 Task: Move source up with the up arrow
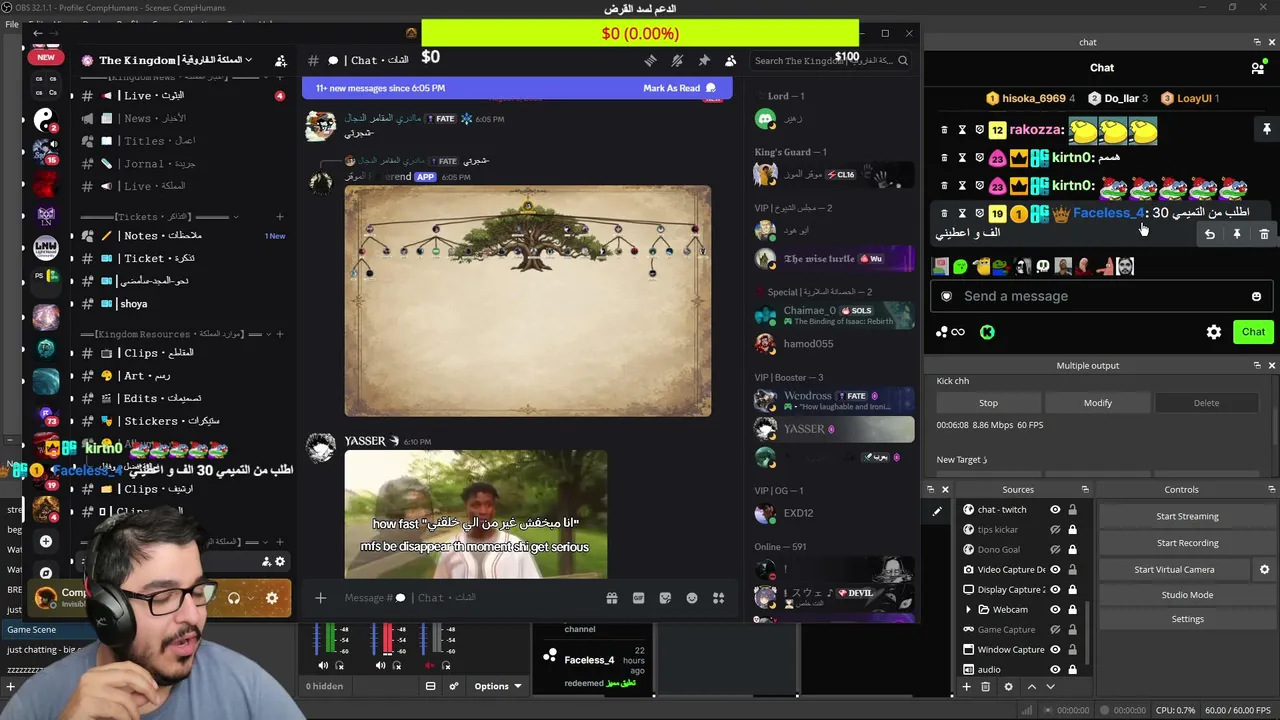click(x=1032, y=687)
